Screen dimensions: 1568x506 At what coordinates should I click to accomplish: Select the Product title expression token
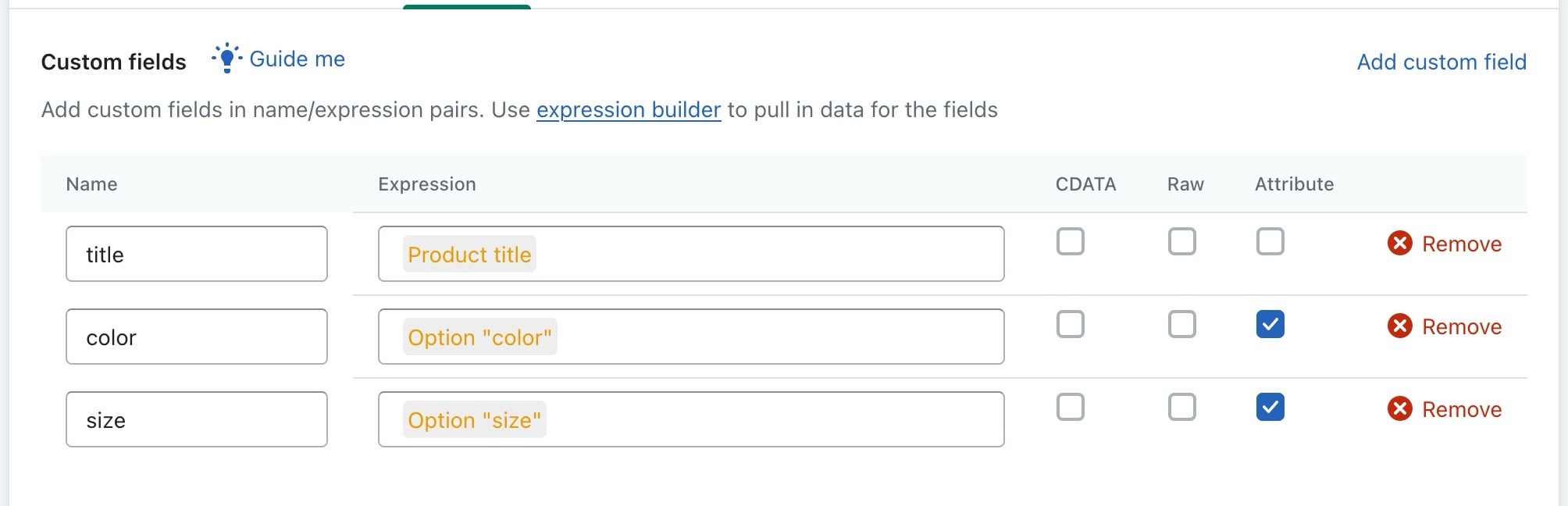point(469,255)
